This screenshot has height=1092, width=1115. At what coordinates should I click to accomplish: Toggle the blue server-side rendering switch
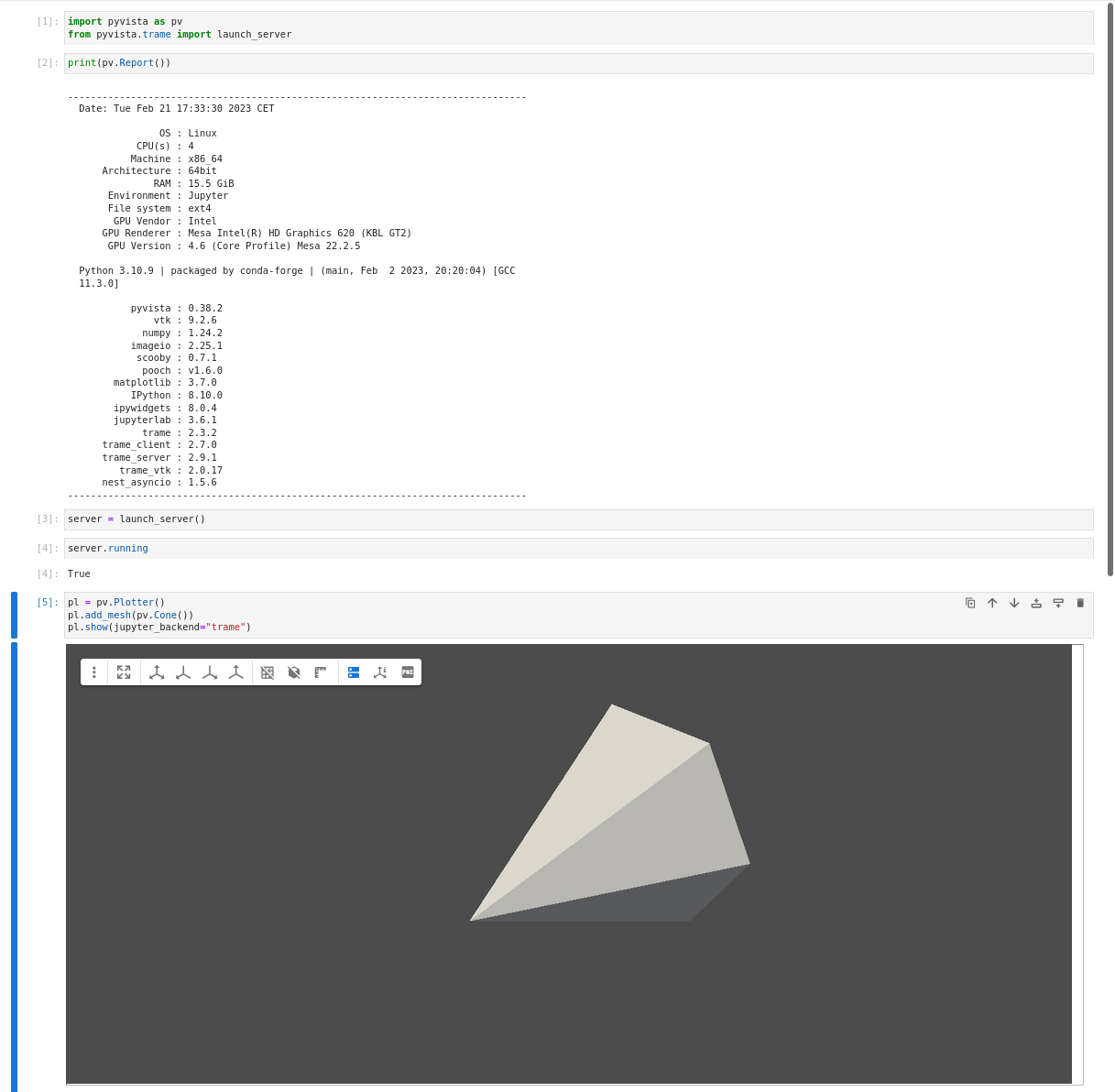[x=353, y=672]
